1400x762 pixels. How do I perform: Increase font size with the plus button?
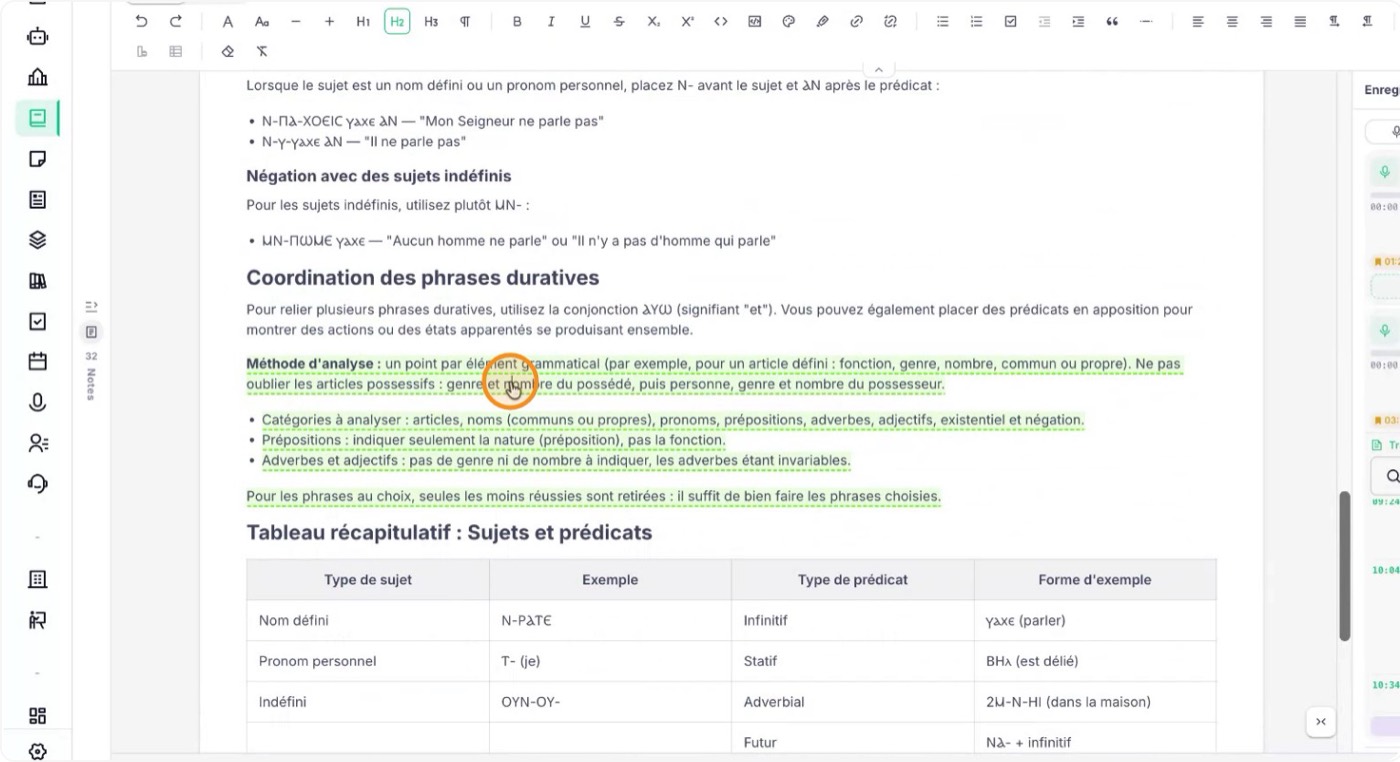[329, 22]
